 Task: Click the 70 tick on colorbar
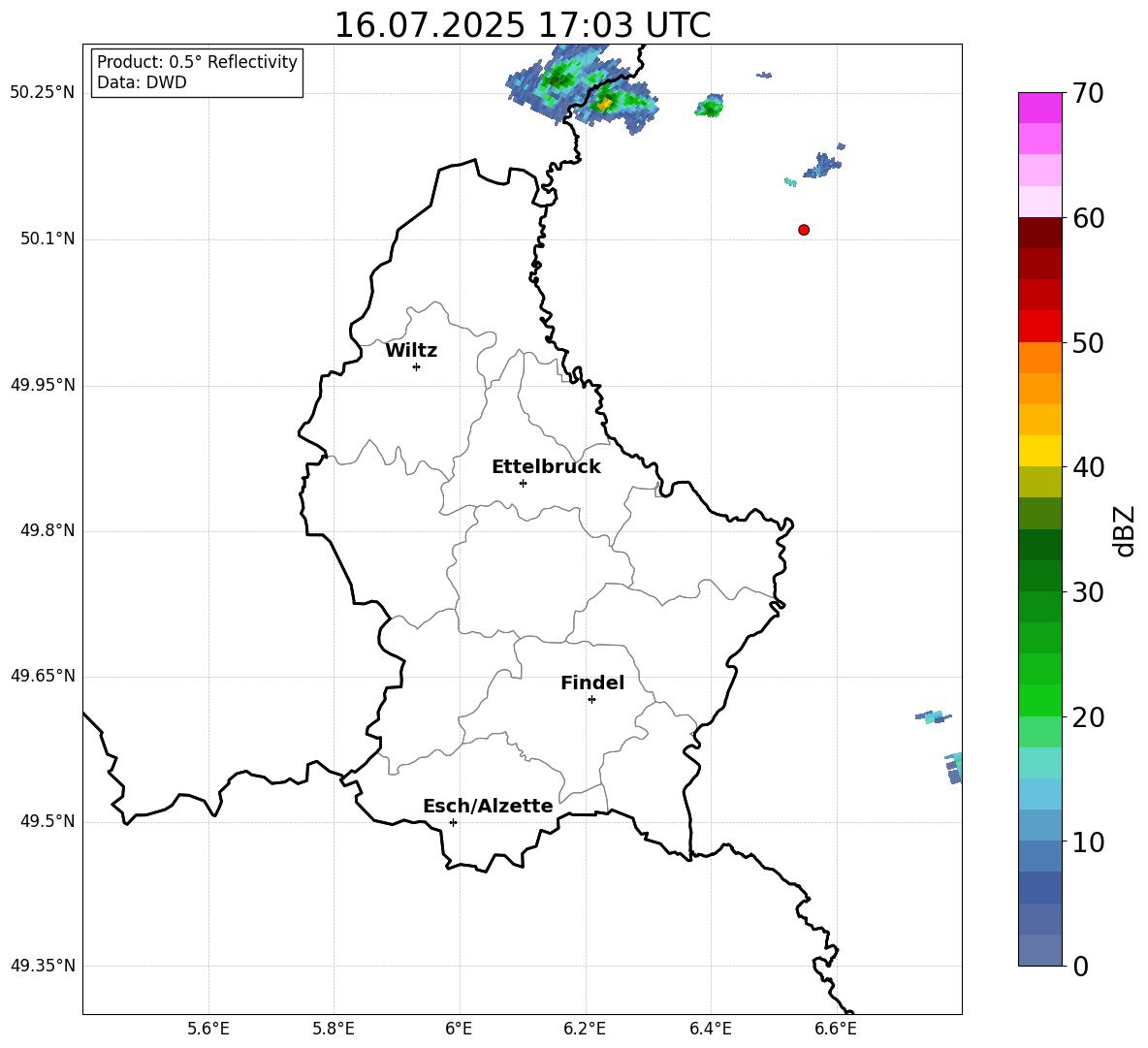(1088, 93)
